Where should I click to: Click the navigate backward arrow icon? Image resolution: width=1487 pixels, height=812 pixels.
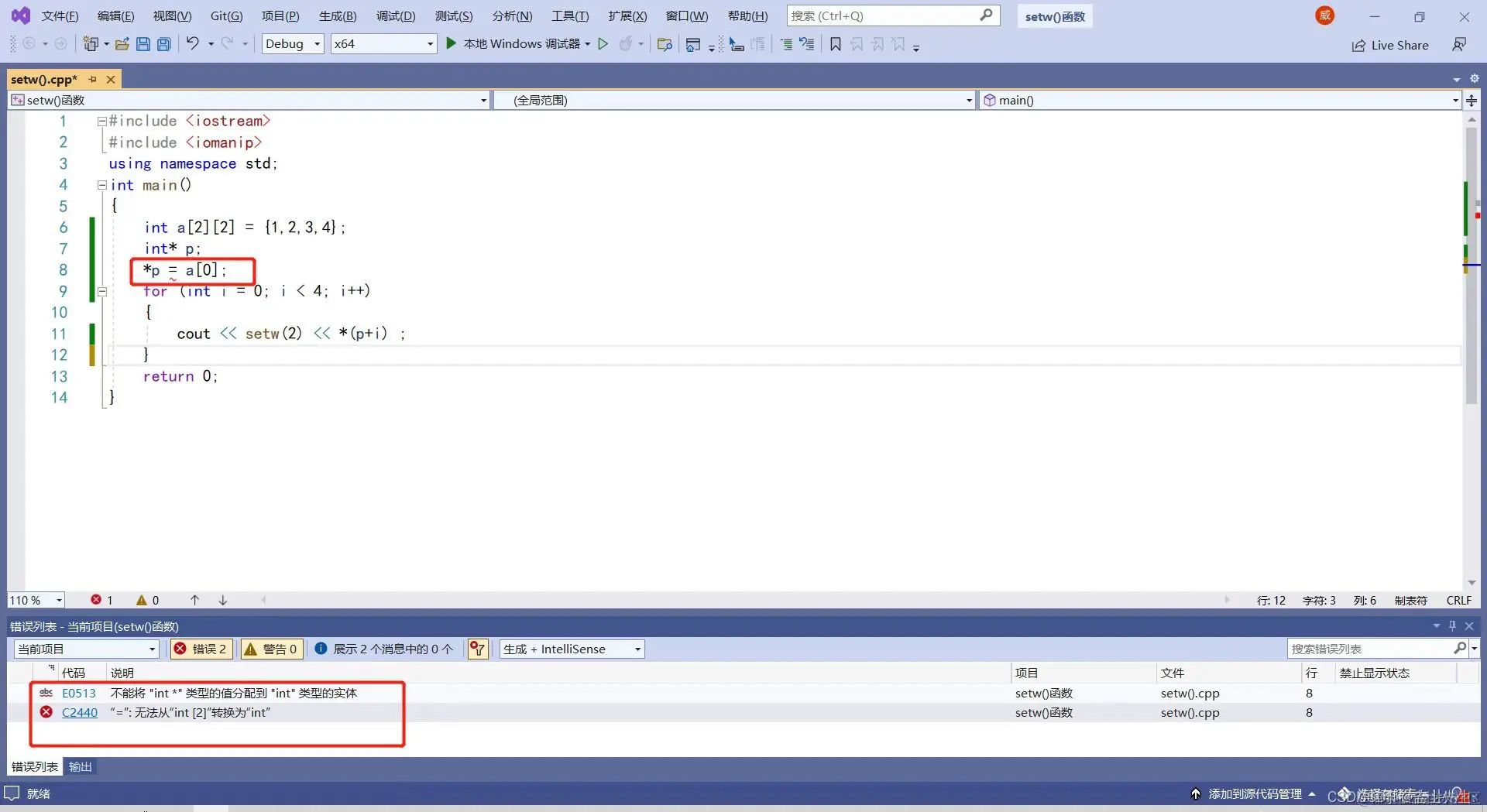pyautogui.click(x=29, y=44)
